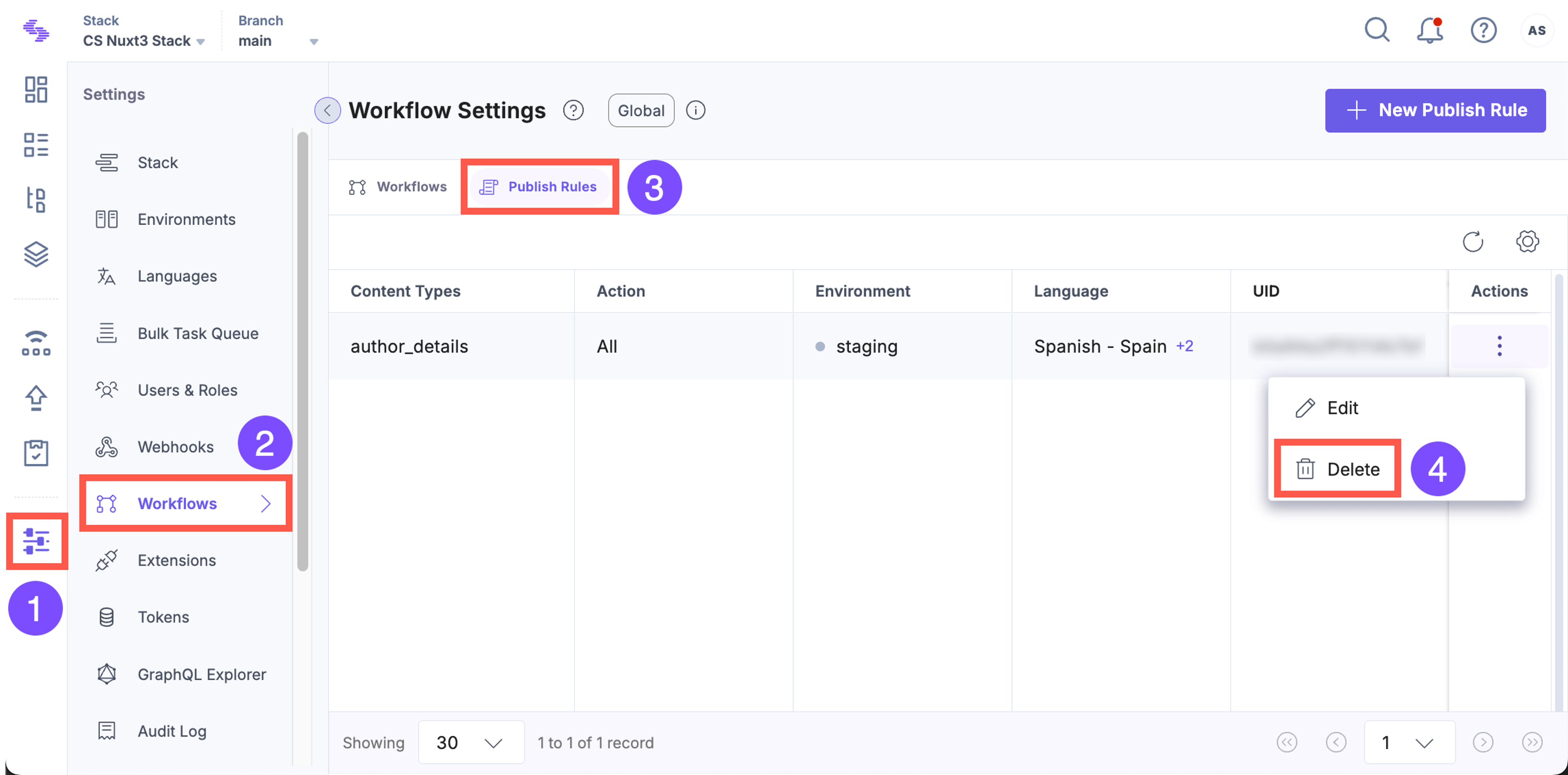Expand the Workflows chevron in Settings menu
1568x775 pixels.
[x=265, y=503]
